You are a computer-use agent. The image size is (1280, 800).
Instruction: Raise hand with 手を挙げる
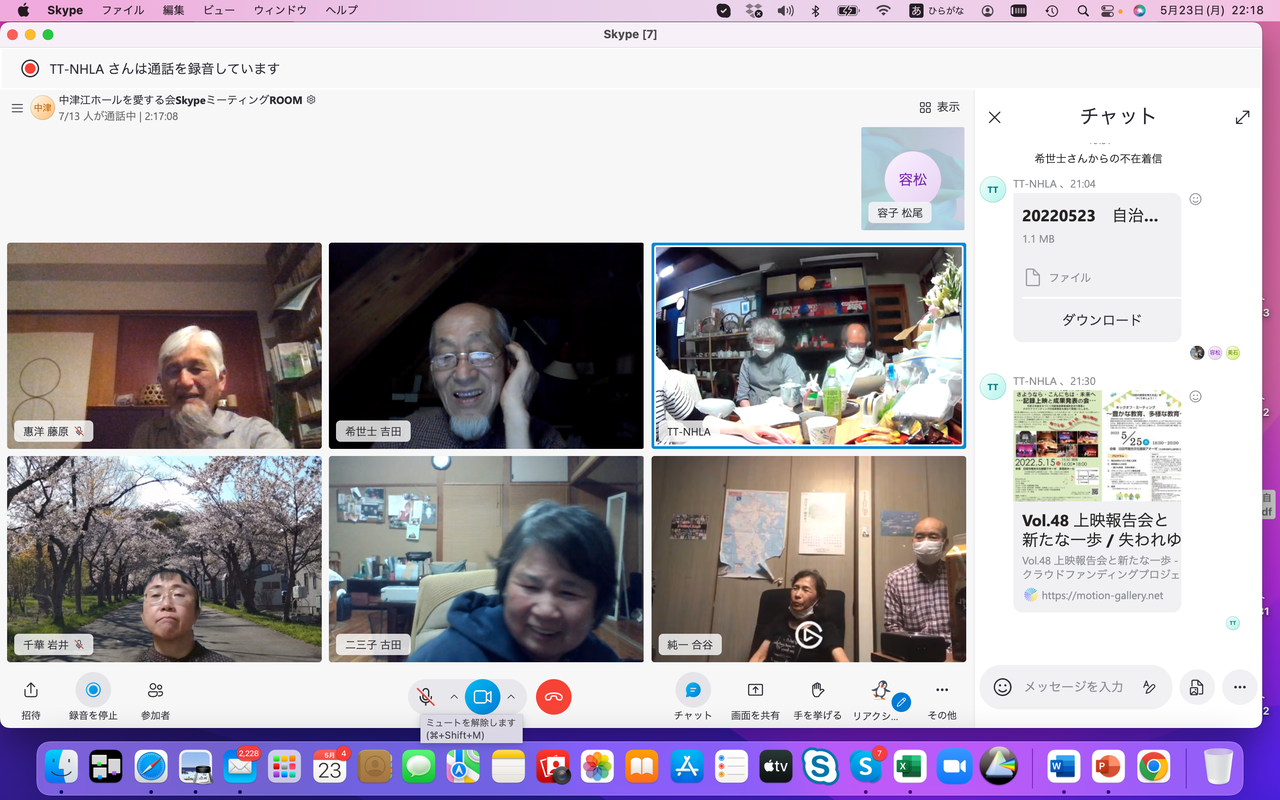(x=817, y=690)
